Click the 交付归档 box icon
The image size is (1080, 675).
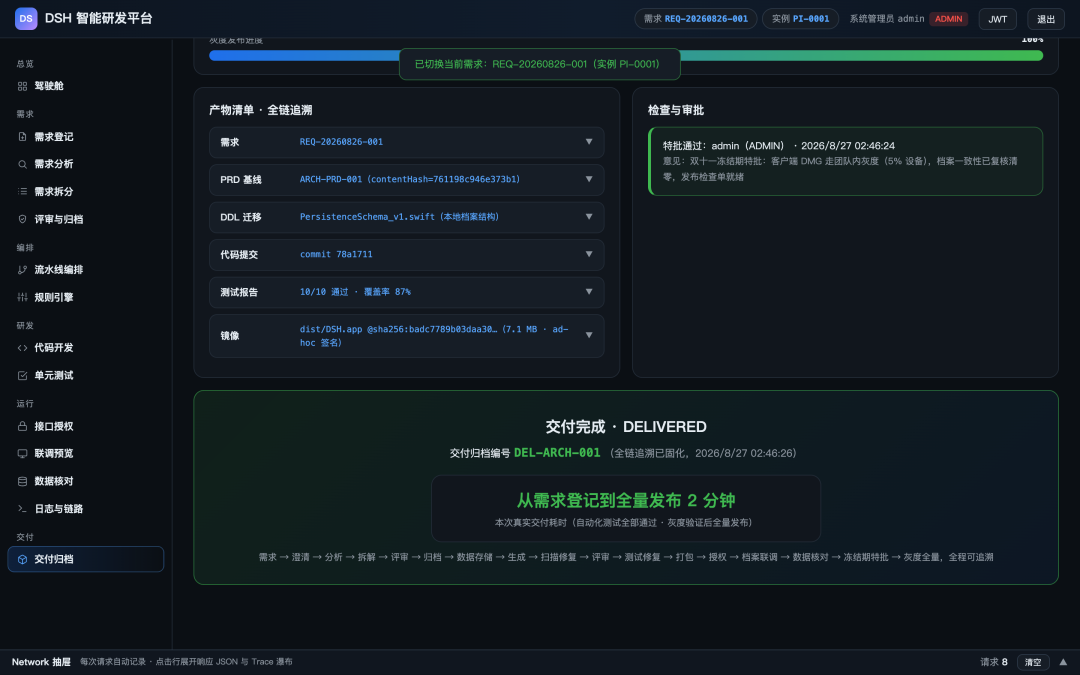click(22, 559)
